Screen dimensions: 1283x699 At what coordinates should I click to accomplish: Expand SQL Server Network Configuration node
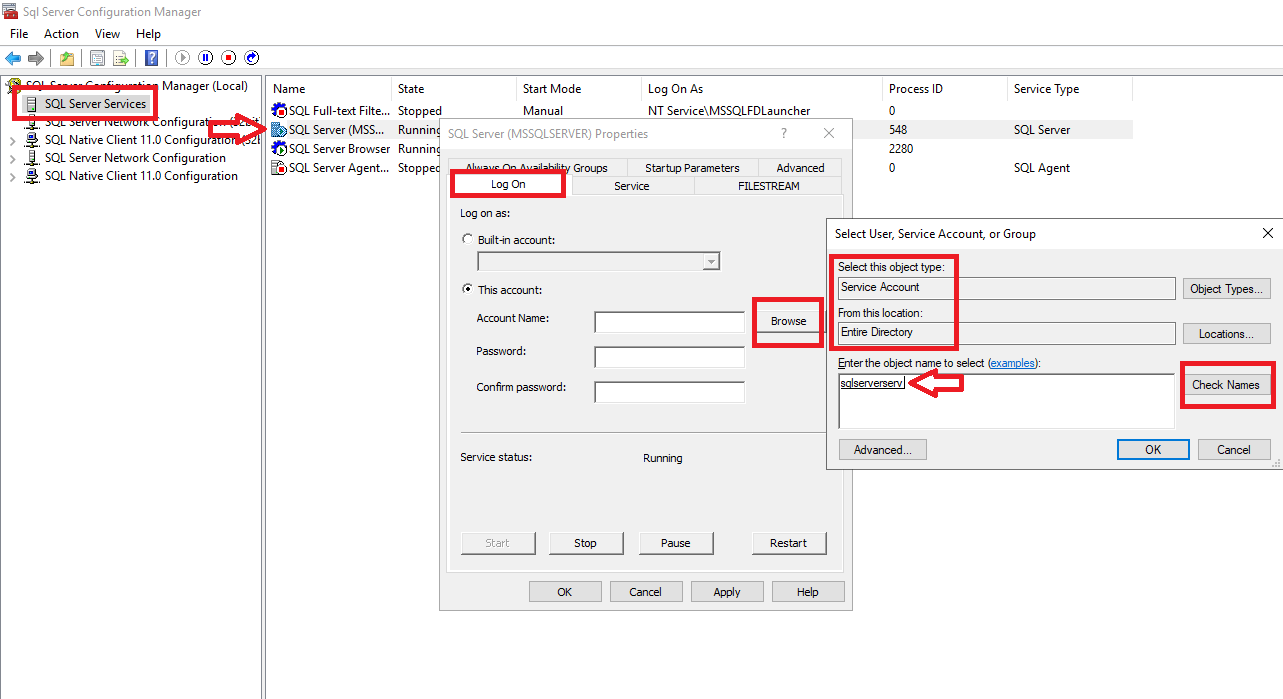pyautogui.click(x=11, y=157)
